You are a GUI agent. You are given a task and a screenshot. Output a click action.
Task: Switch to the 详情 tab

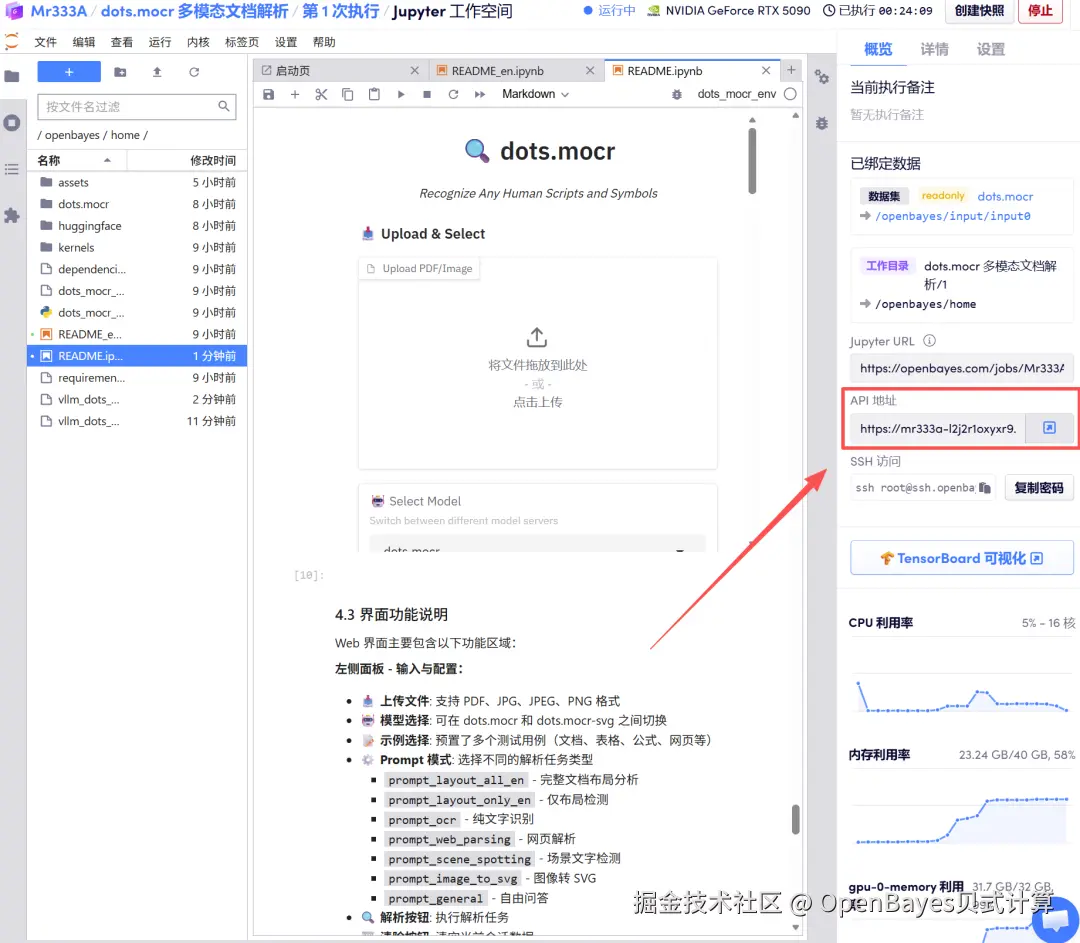935,49
